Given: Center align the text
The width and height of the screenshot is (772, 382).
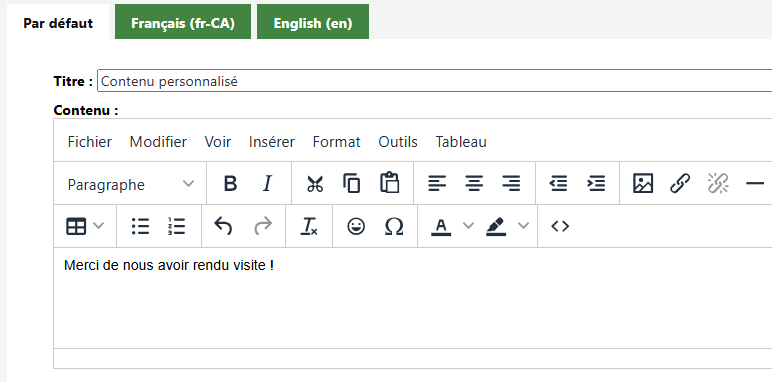Looking at the screenshot, I should pyautogui.click(x=474, y=184).
